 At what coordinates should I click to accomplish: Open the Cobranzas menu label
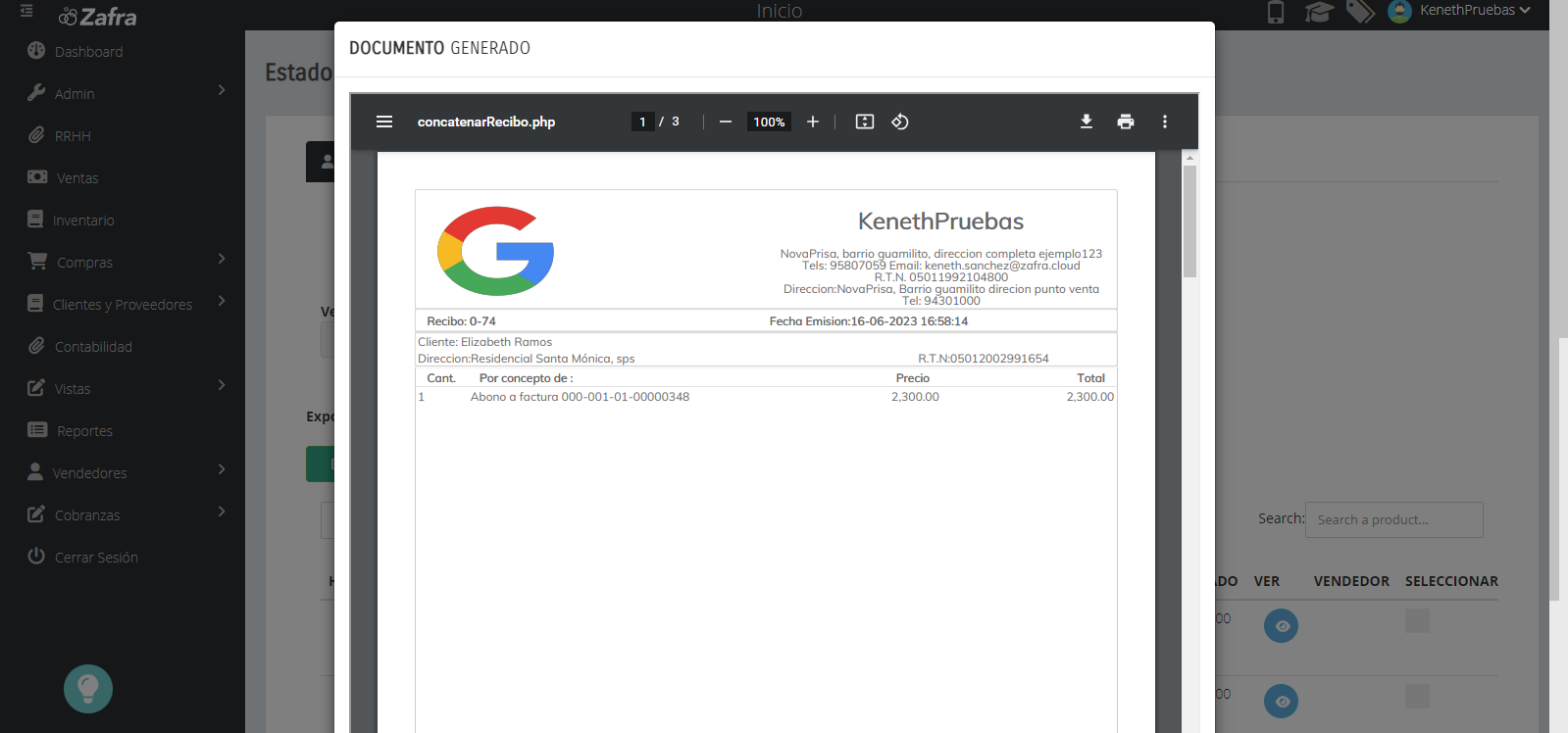coord(87,515)
